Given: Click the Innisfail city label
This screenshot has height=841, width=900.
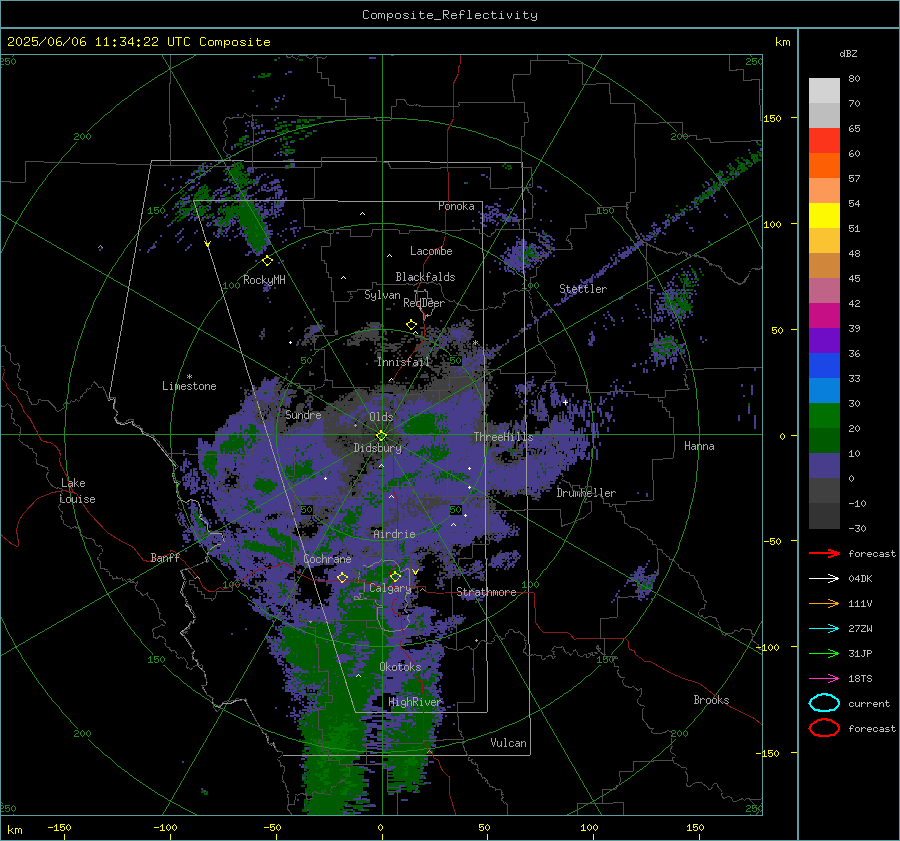Looking at the screenshot, I should [x=403, y=362].
